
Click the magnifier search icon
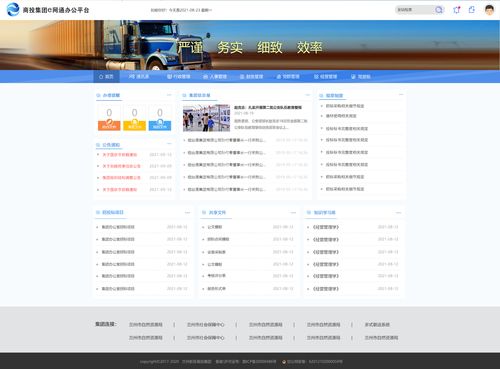click(x=439, y=10)
